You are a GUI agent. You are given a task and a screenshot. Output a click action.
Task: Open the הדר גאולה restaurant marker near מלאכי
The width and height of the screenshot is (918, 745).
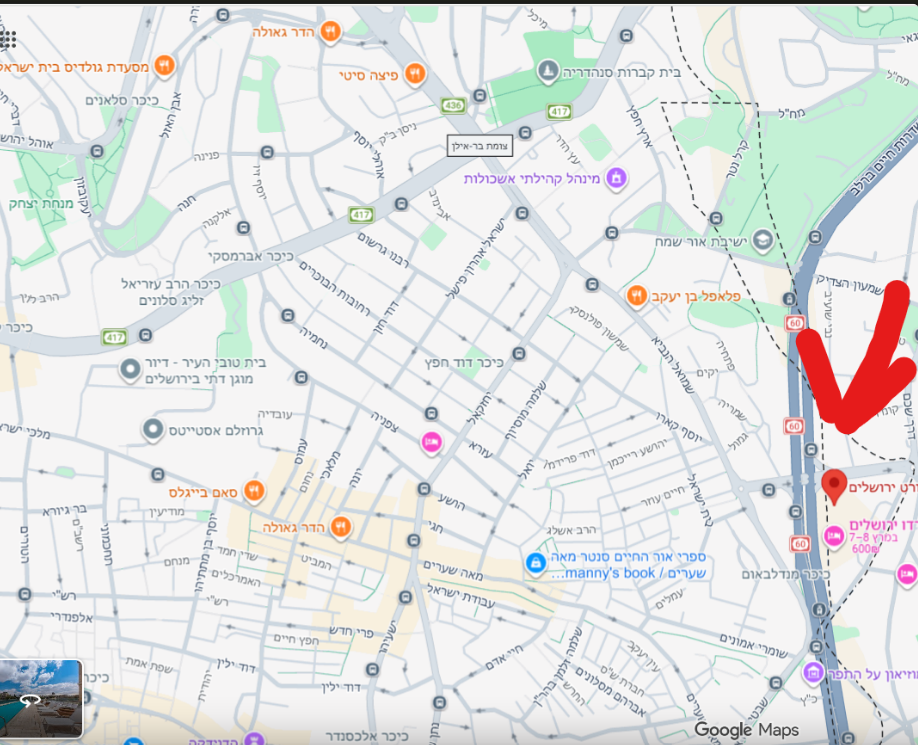(341, 526)
